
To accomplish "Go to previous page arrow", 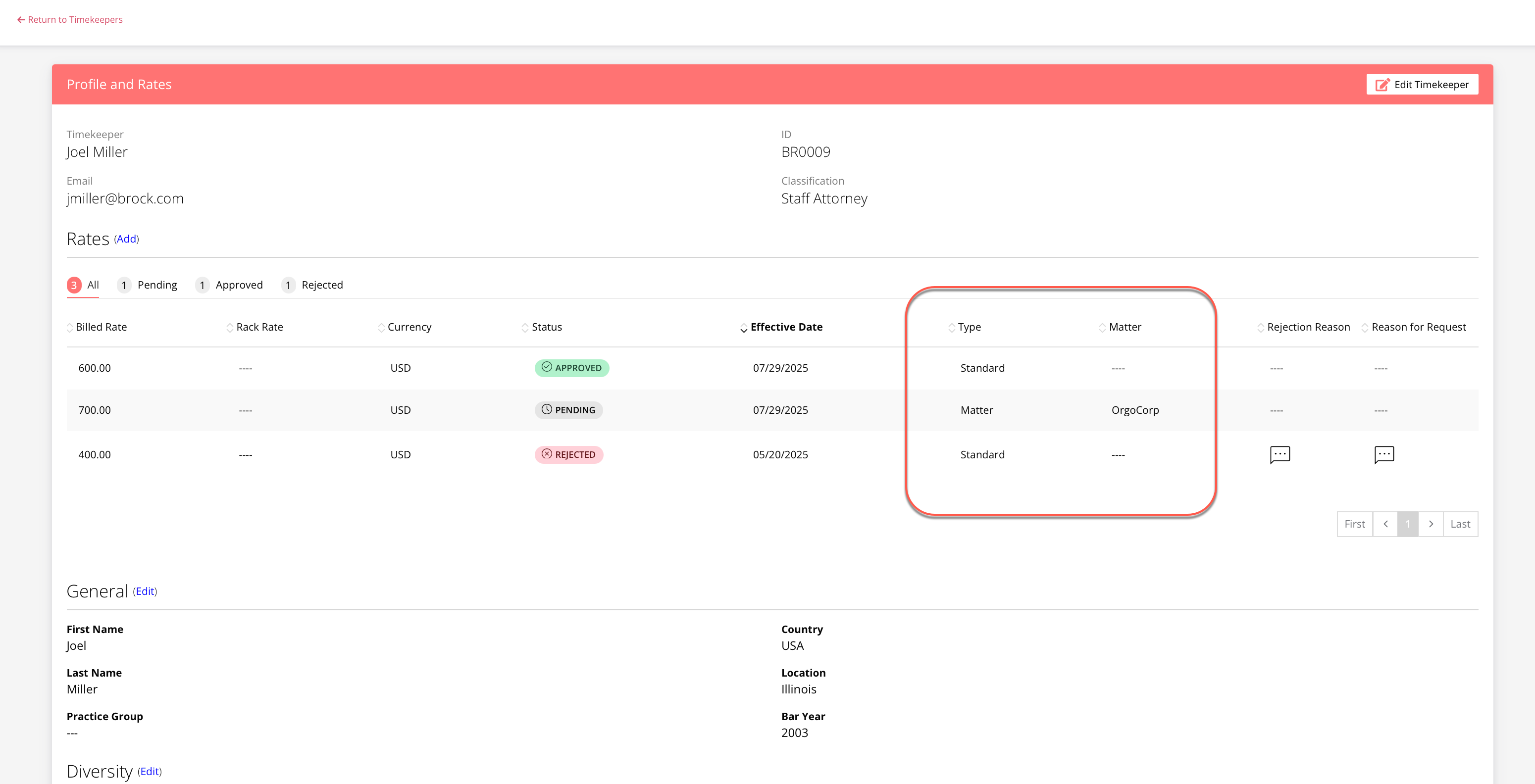I will (1385, 524).
